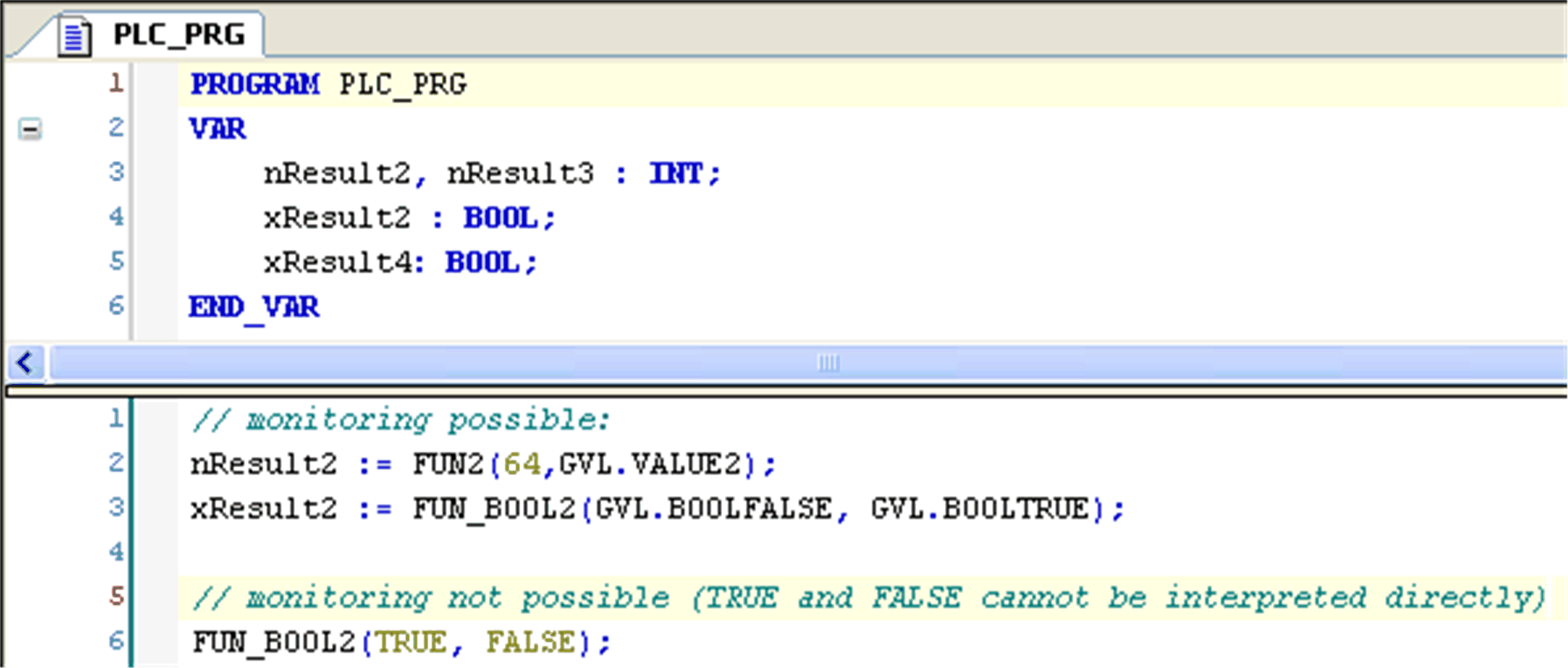Click the literal 64 argument

coord(522,465)
